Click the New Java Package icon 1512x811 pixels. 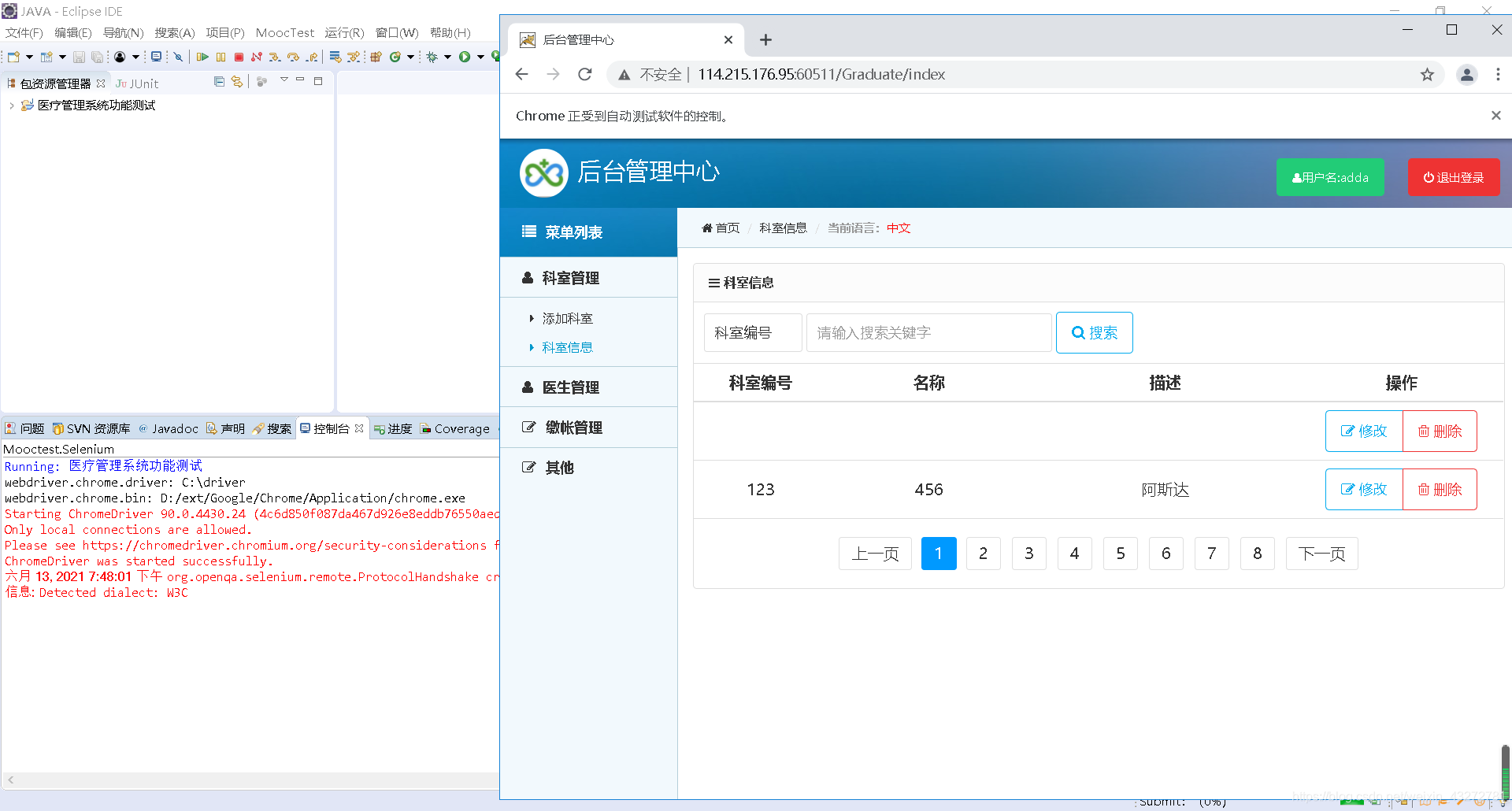coord(376,57)
